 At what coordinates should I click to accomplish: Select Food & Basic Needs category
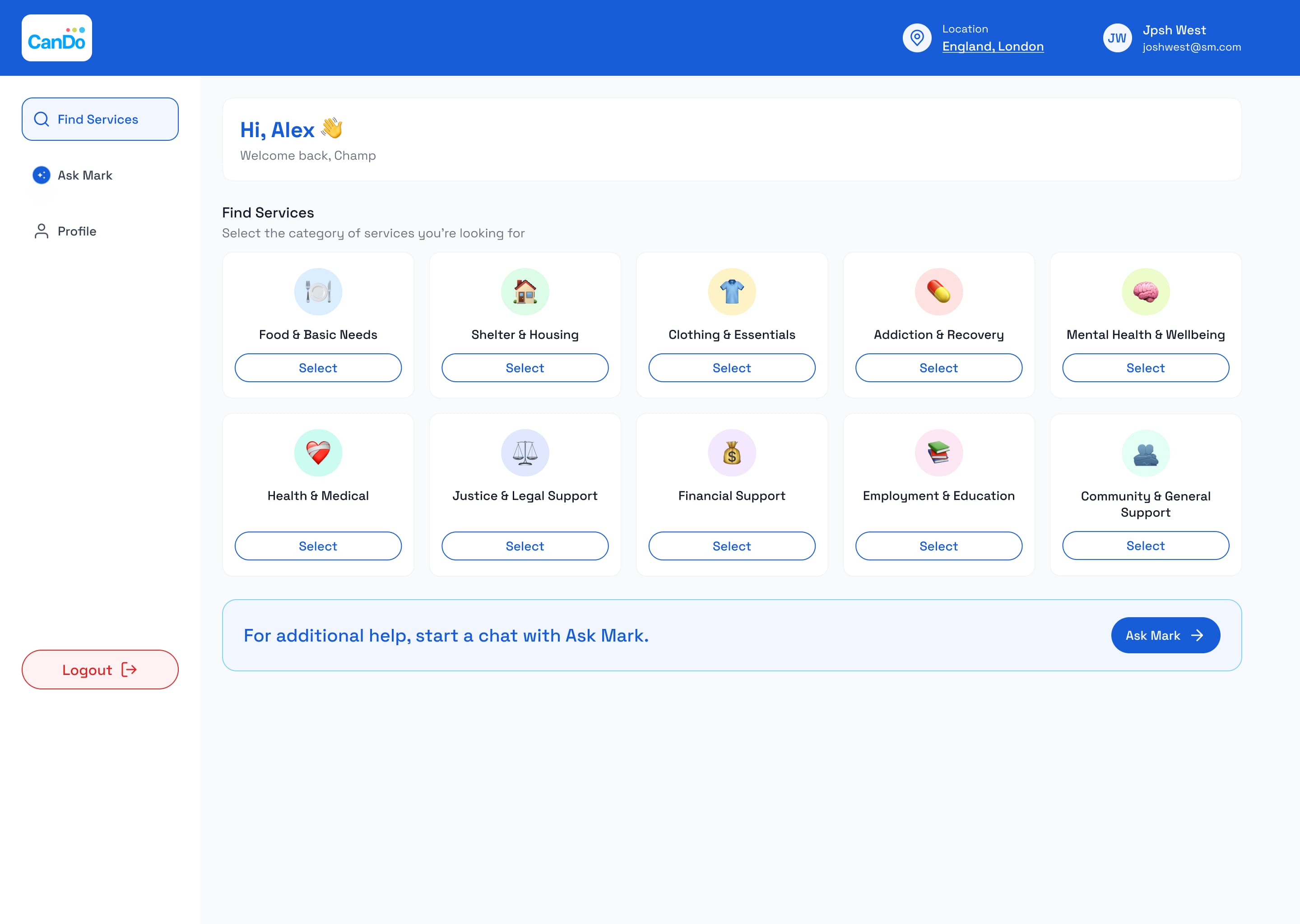(x=318, y=368)
